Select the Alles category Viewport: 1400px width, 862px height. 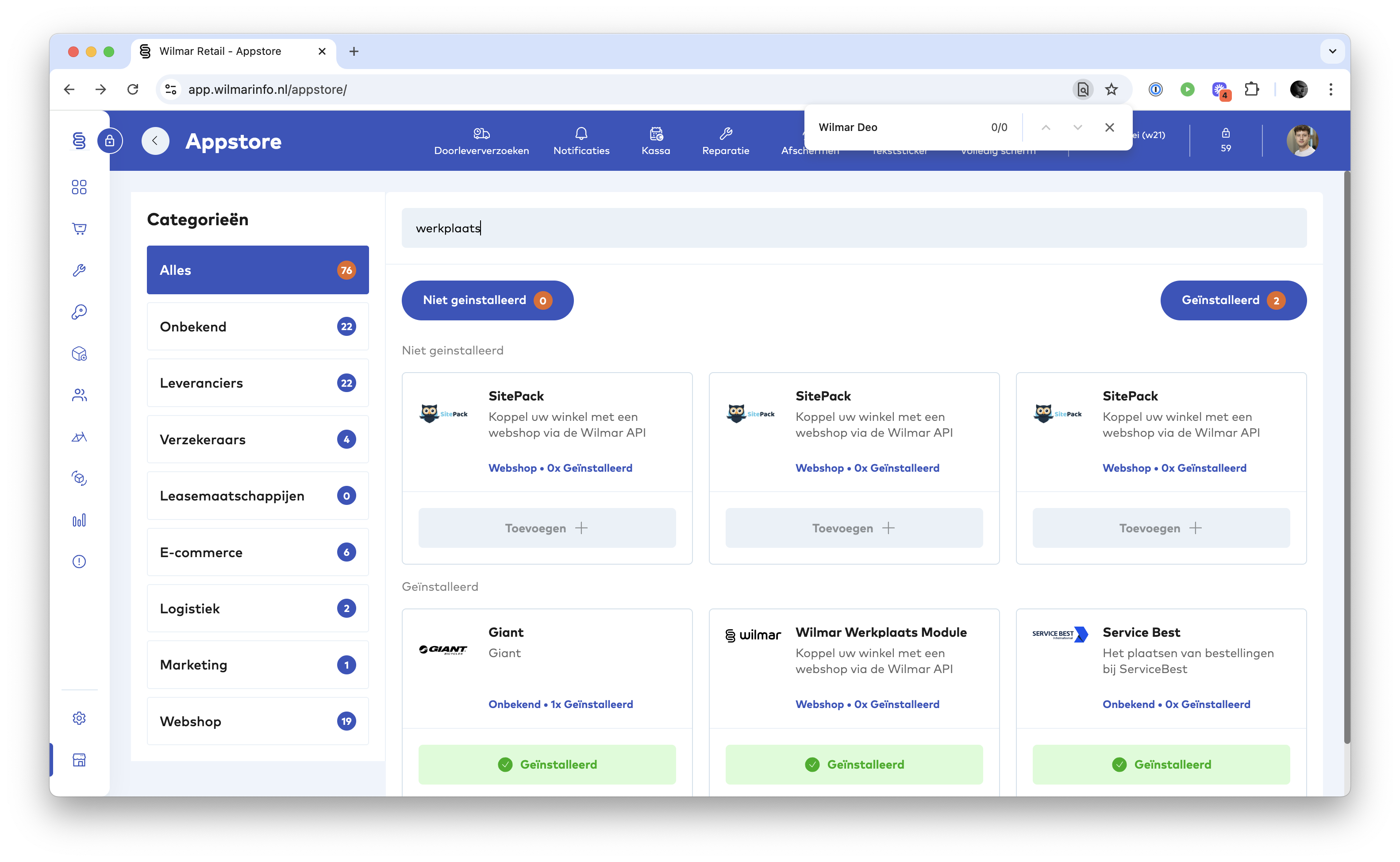(x=258, y=269)
